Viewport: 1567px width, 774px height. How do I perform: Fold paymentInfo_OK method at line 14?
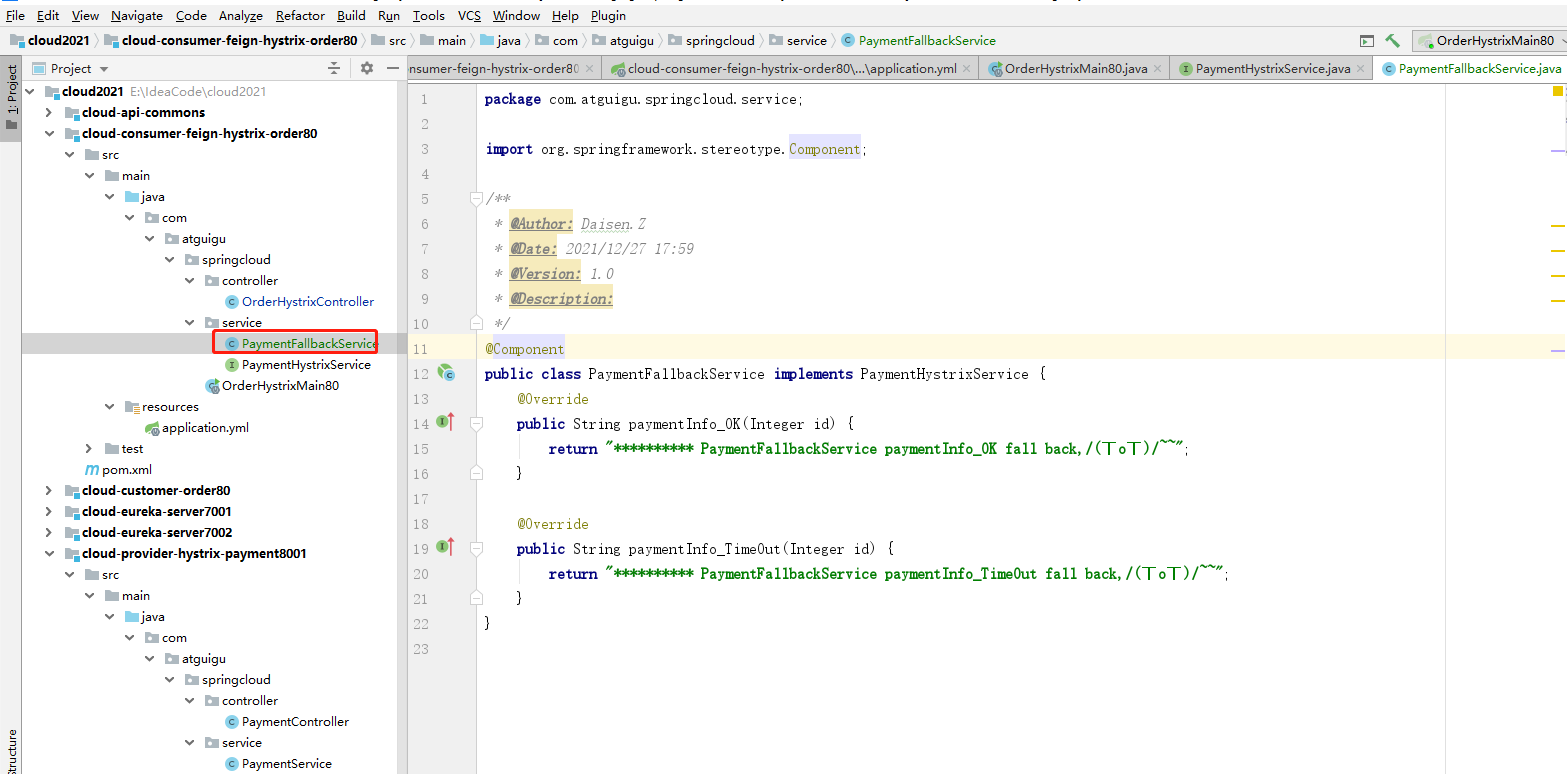(476, 424)
